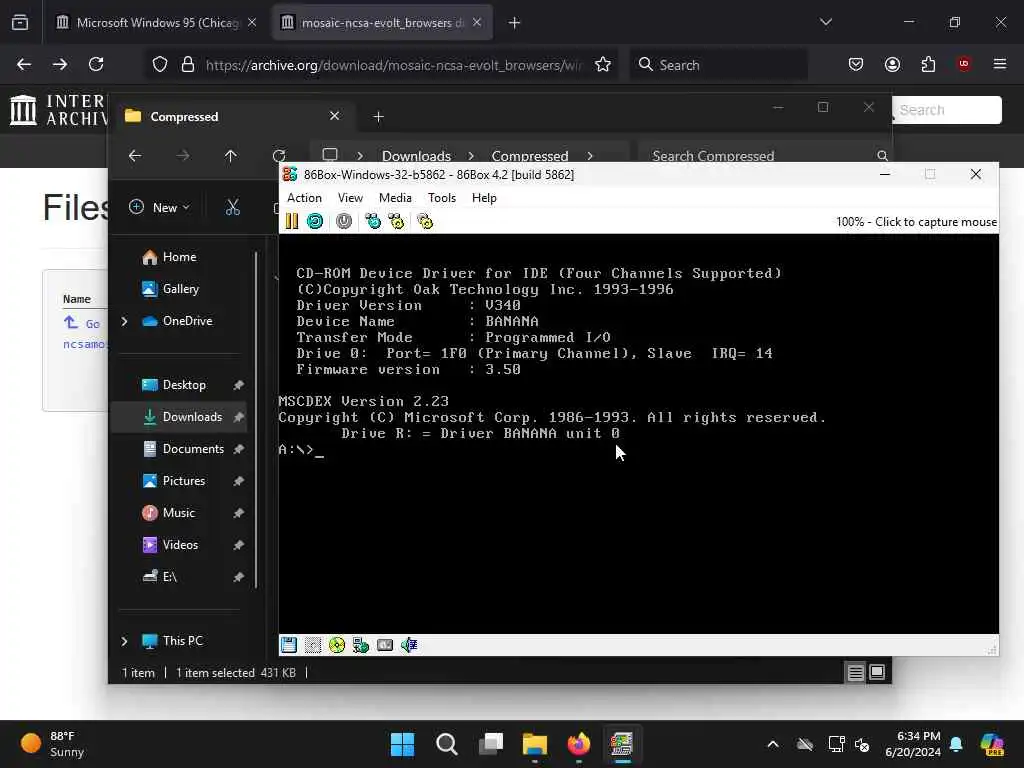Screen dimensions: 1024x768
Task: Open Firefox's list all tabs dropdown
Action: (826, 22)
